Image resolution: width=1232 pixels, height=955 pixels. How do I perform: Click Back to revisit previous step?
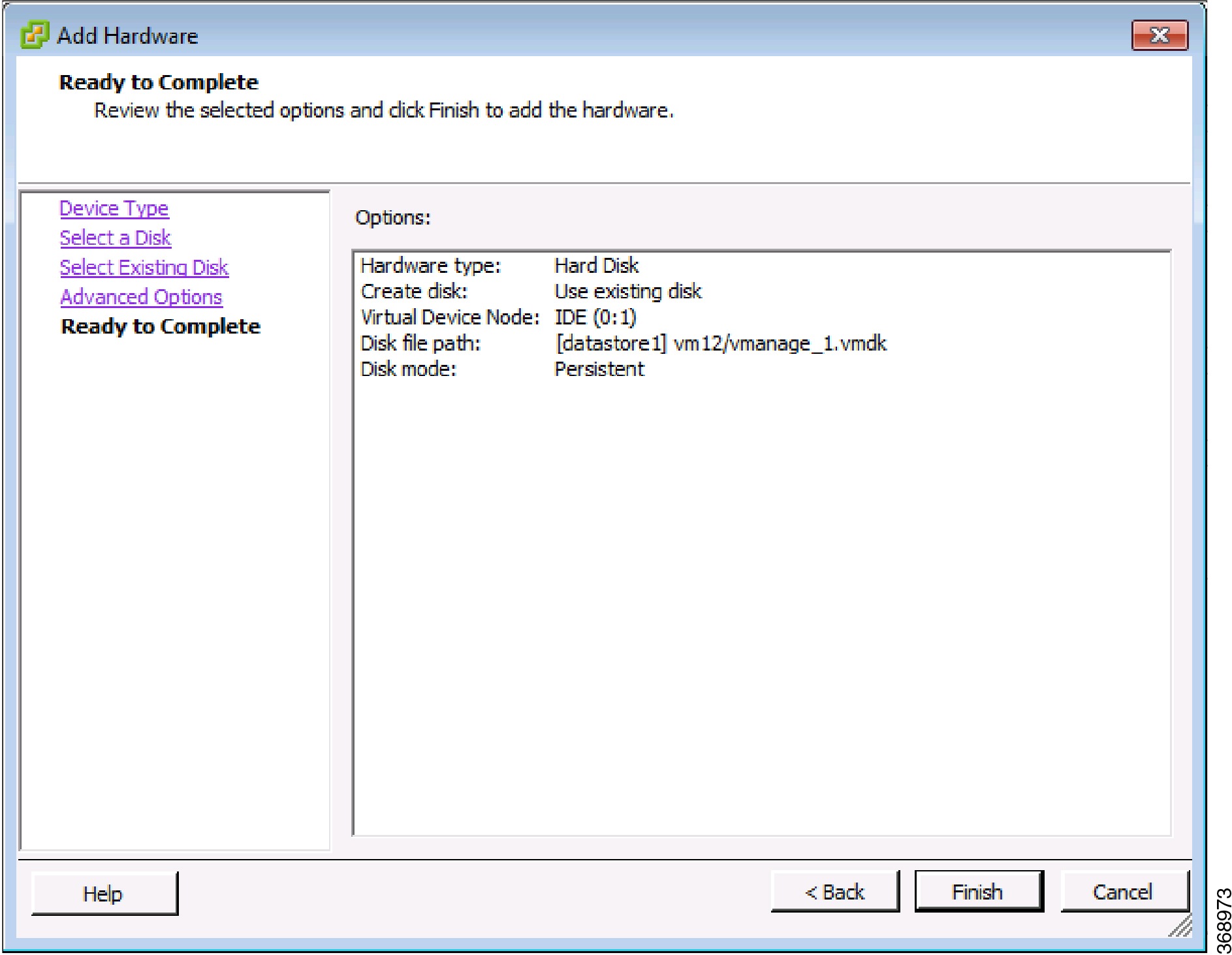pyautogui.click(x=835, y=891)
